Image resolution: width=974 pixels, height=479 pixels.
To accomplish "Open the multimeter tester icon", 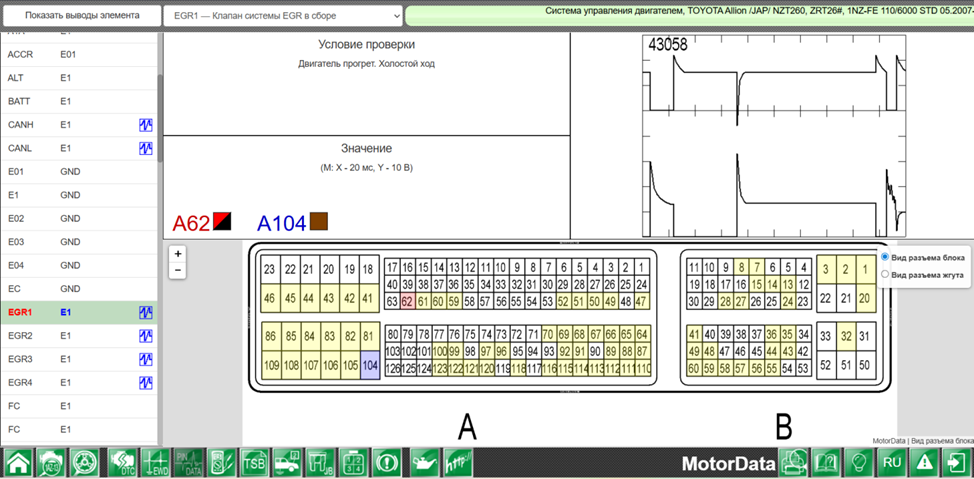I will pos(221,463).
